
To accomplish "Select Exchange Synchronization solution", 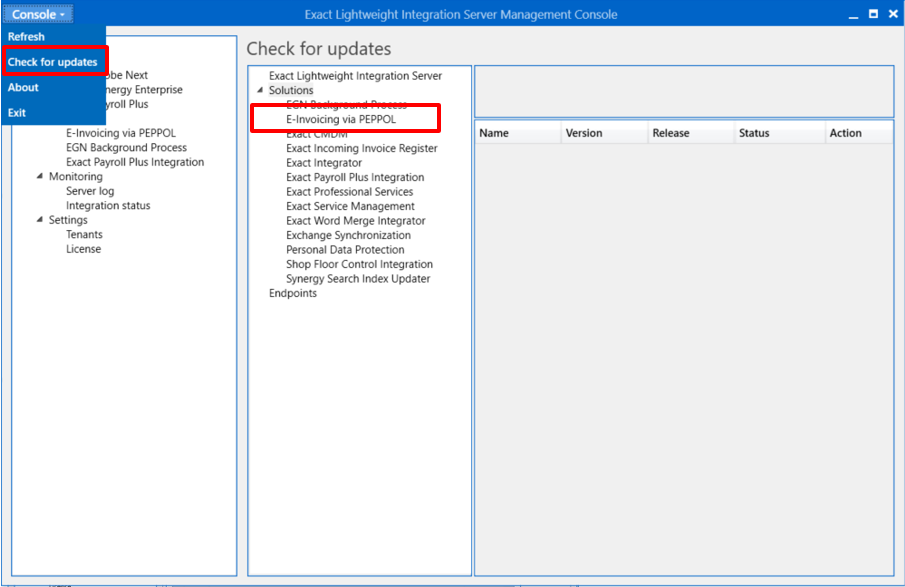I will coord(348,235).
